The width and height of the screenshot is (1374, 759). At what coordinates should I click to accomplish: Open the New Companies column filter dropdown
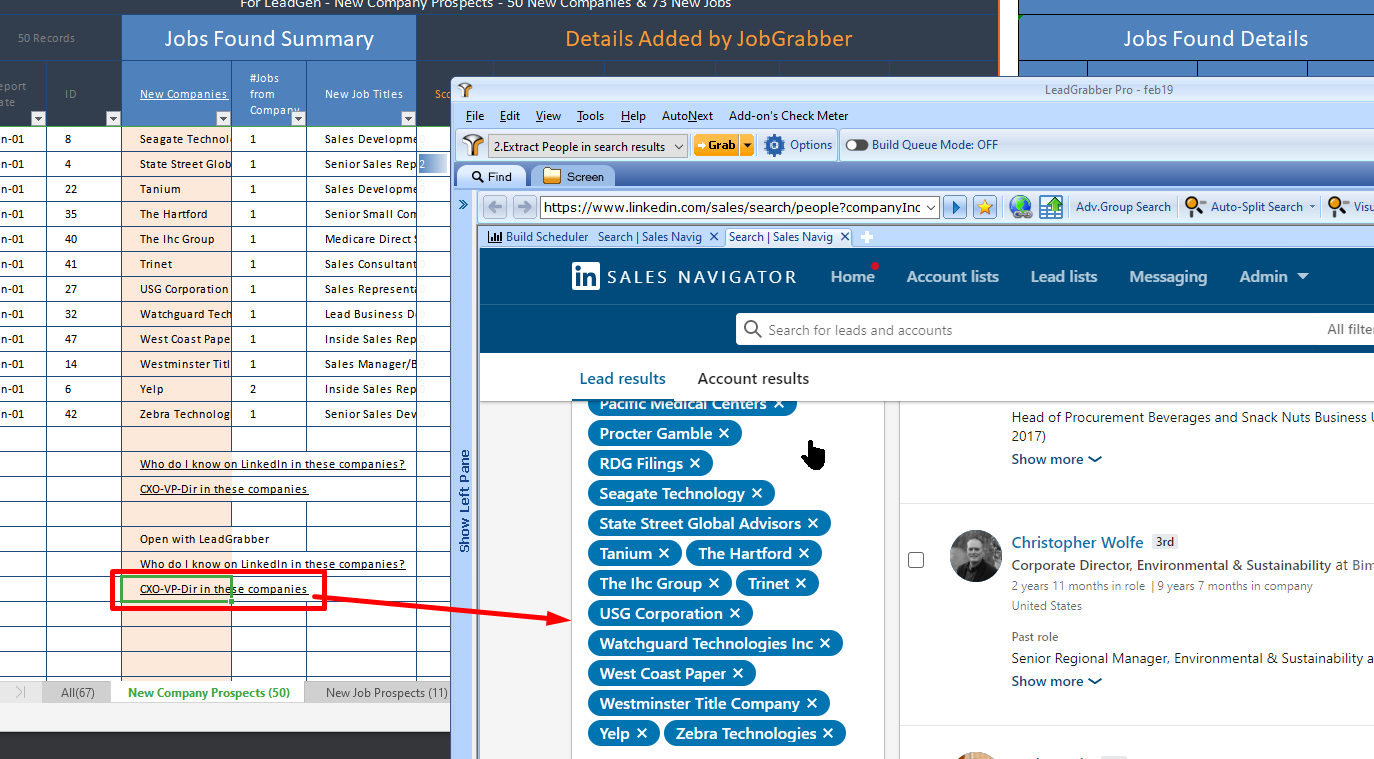pyautogui.click(x=223, y=119)
